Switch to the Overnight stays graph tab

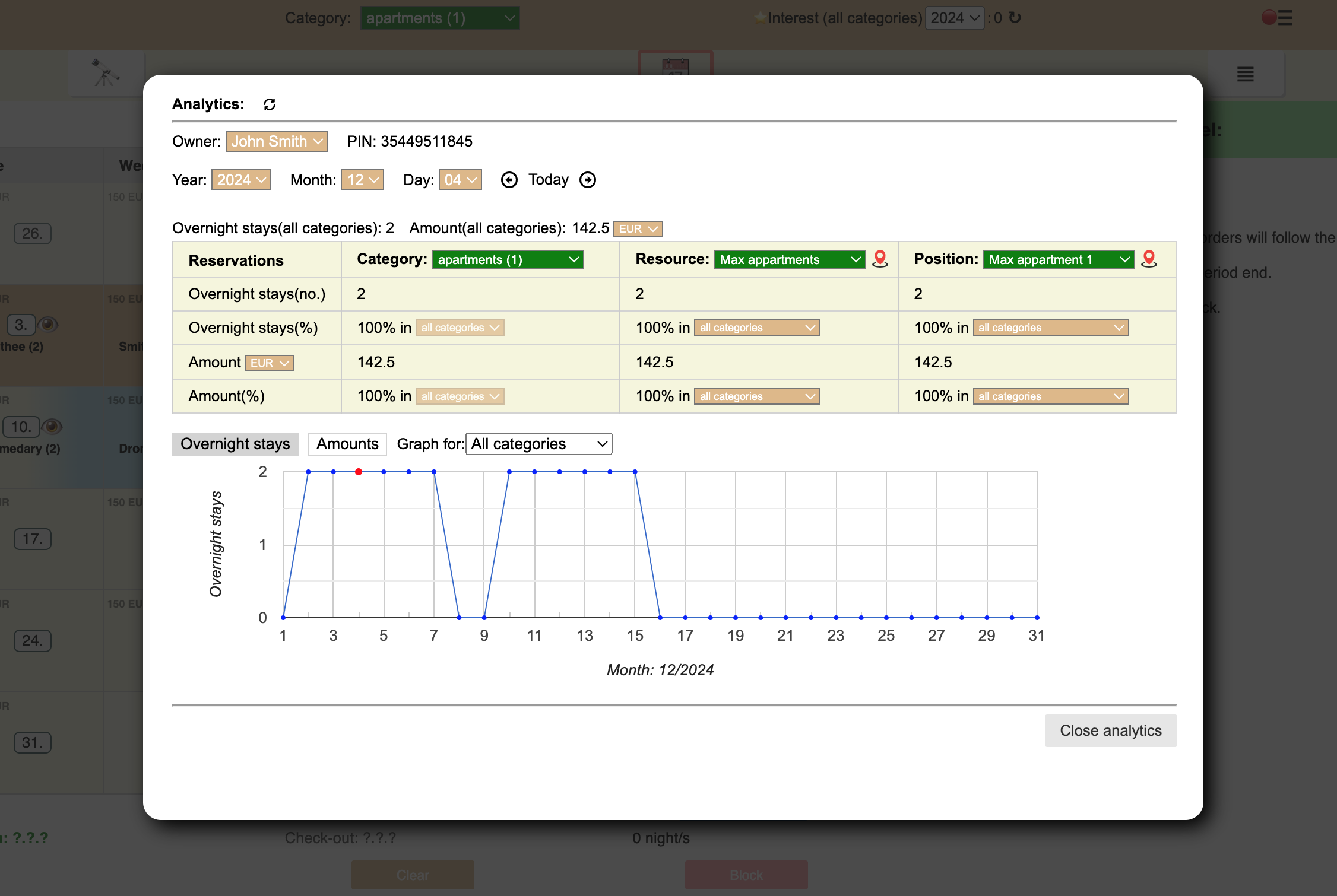[x=235, y=444]
